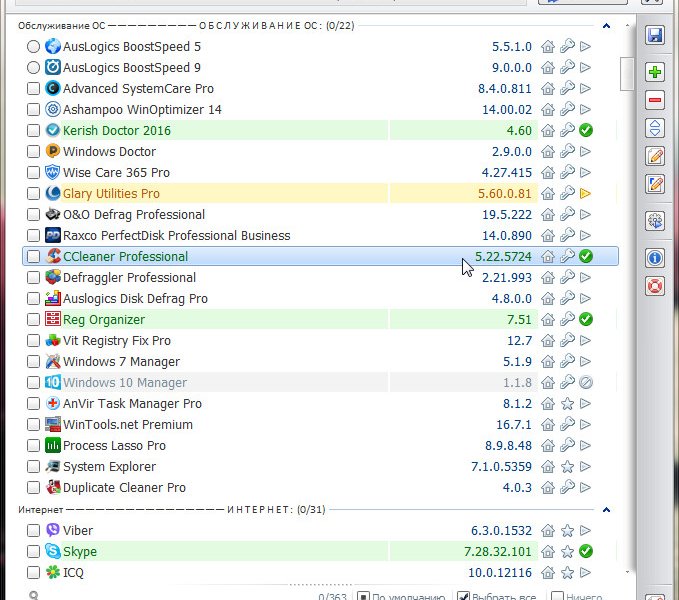Viewport: 679px width, 600px height.
Task: Select the Windows Doctor row
Action: pyautogui.click(x=320, y=152)
